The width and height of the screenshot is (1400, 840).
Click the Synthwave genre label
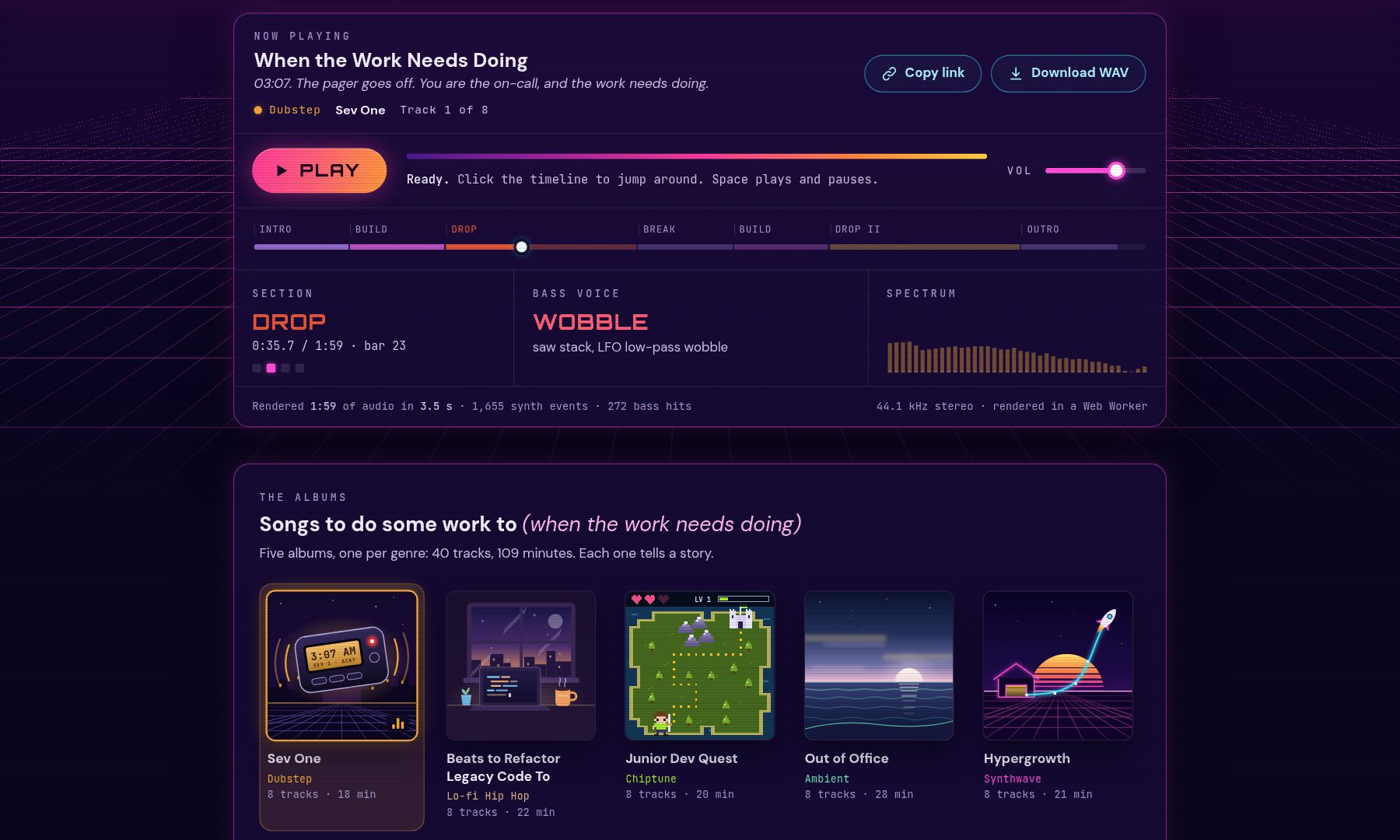click(x=1012, y=779)
